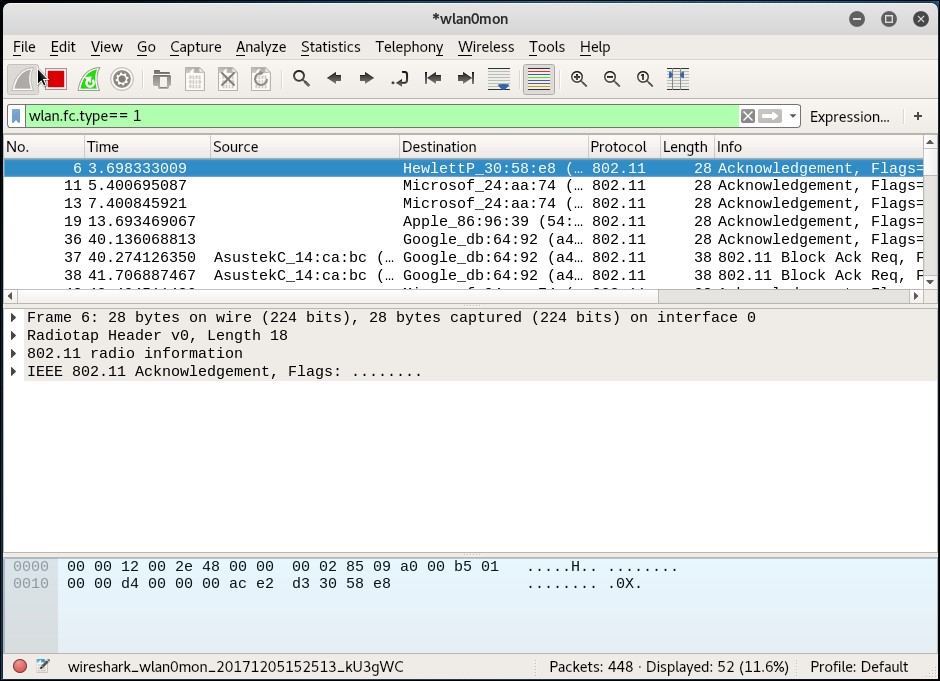Viewport: 940px width, 681px height.
Task: Click the capture file properties status icon
Action: [43, 665]
